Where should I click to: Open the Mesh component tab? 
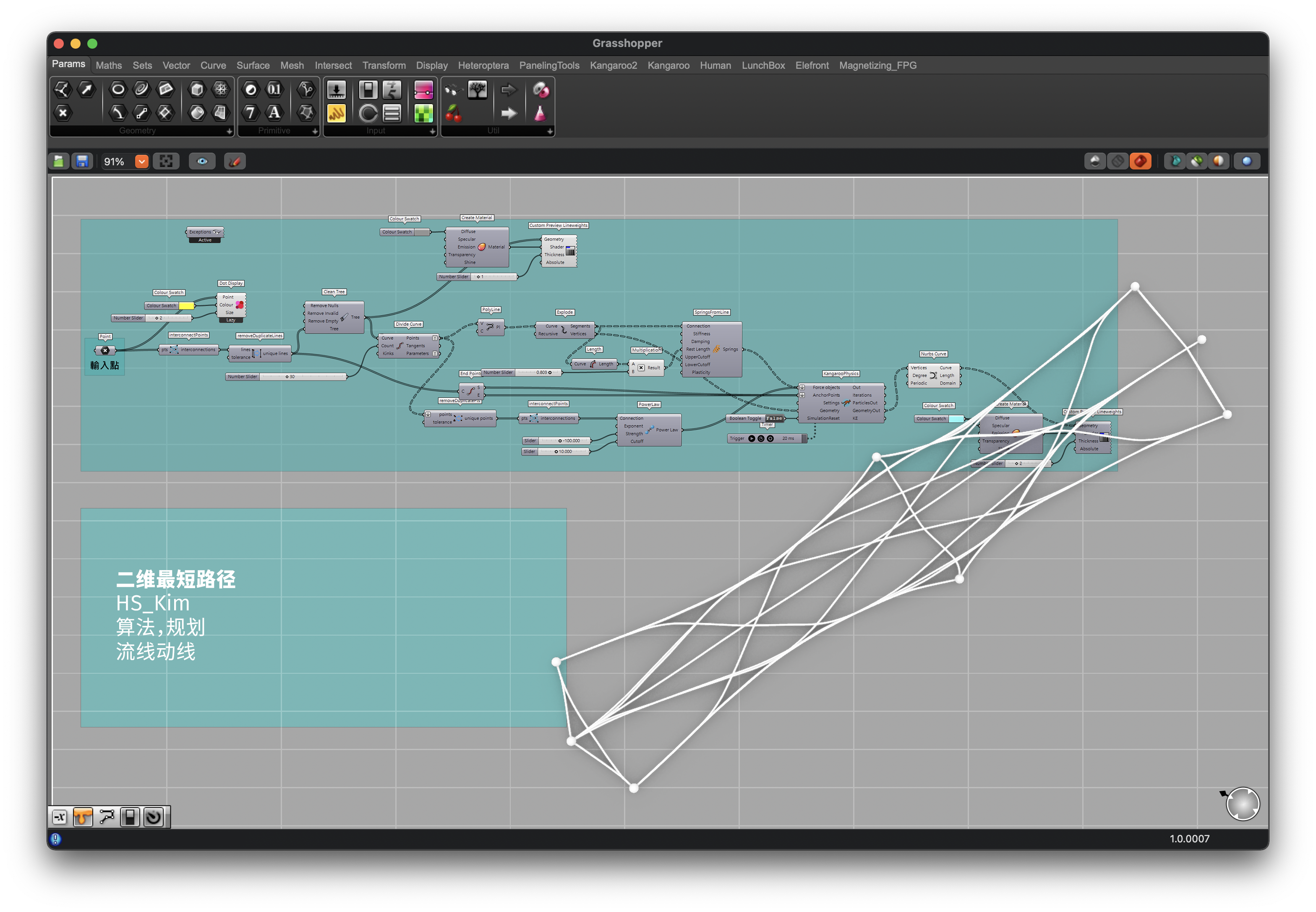[292, 66]
